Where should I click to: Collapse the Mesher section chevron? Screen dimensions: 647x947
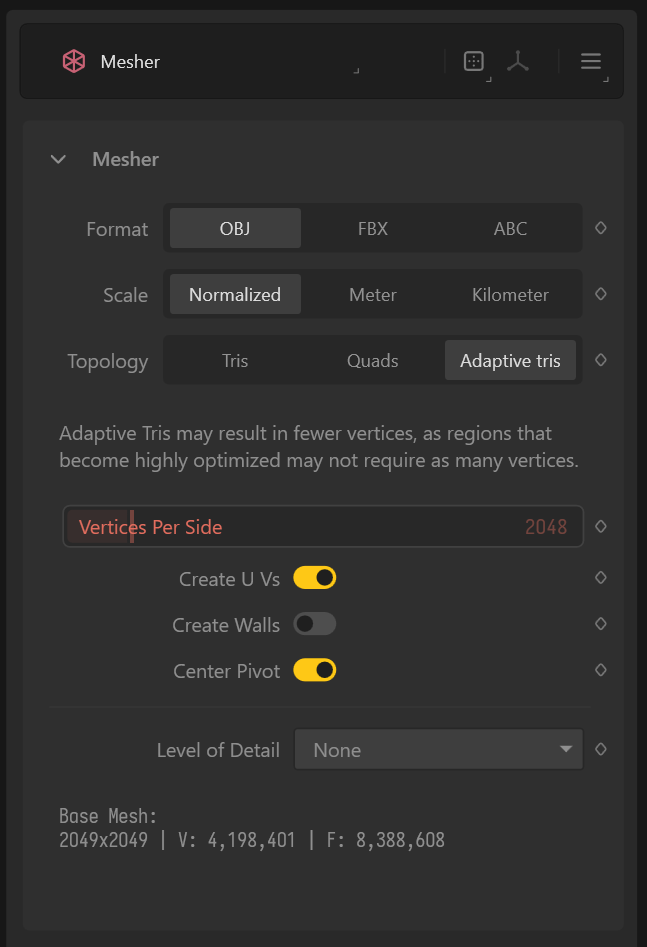point(58,159)
